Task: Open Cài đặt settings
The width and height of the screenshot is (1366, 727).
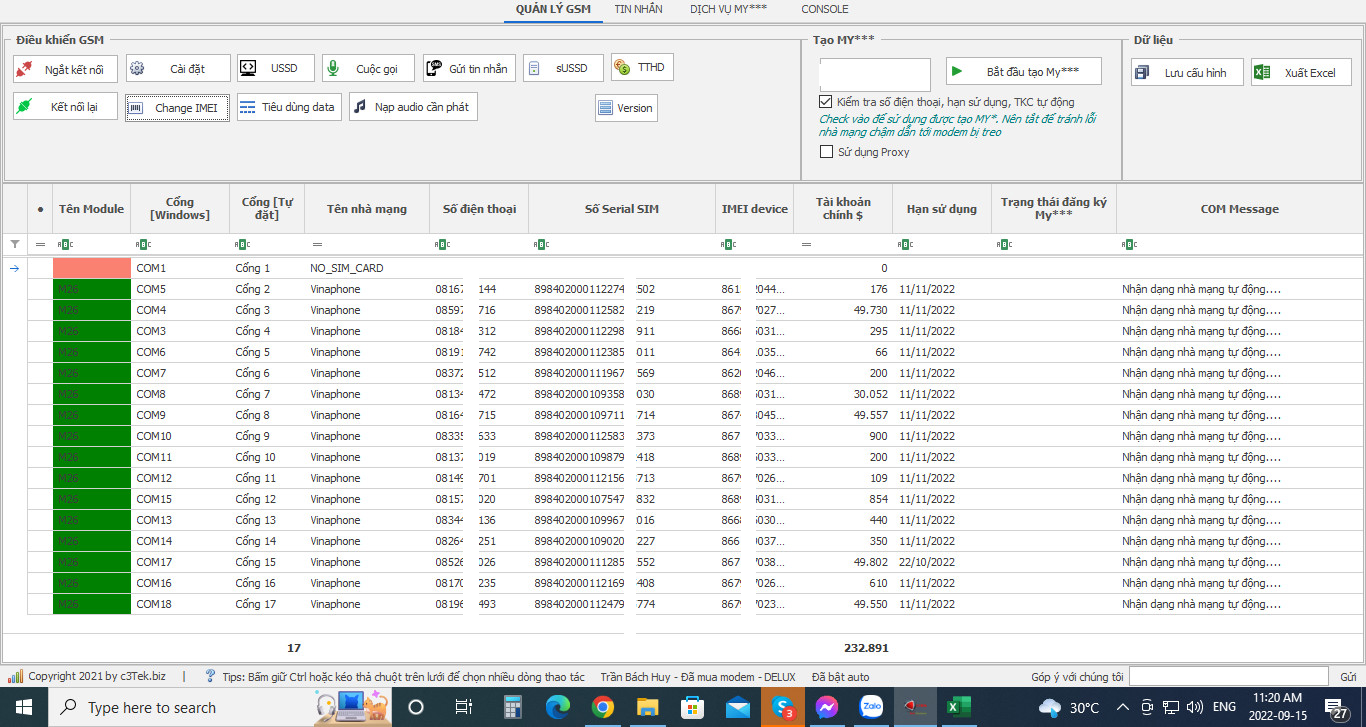Action: [178, 69]
